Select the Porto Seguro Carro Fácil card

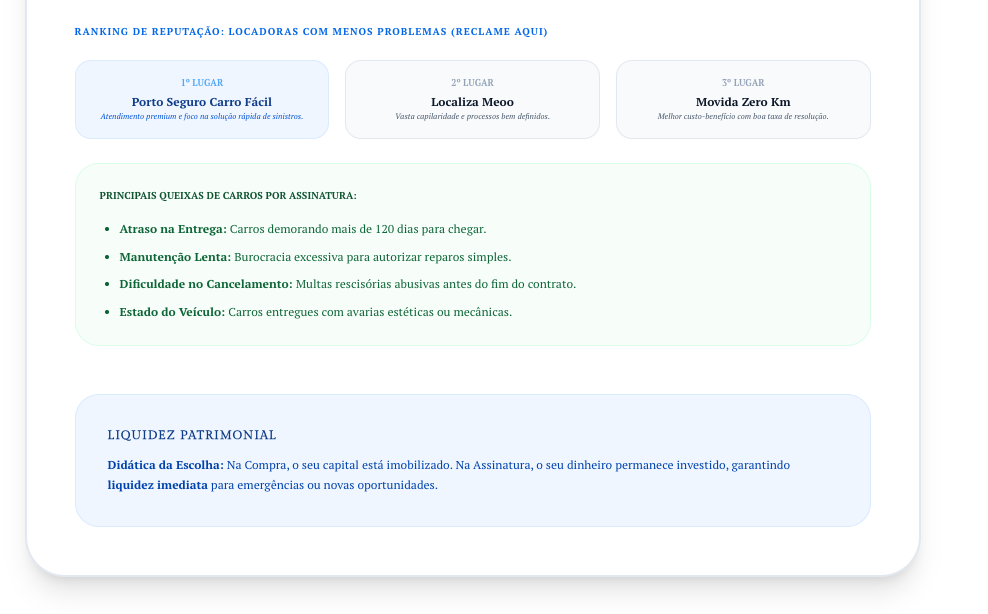point(202,100)
